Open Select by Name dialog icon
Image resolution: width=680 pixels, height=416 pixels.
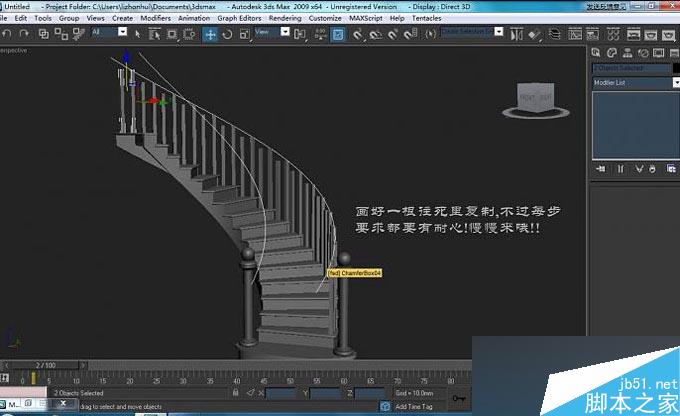click(x=154, y=34)
